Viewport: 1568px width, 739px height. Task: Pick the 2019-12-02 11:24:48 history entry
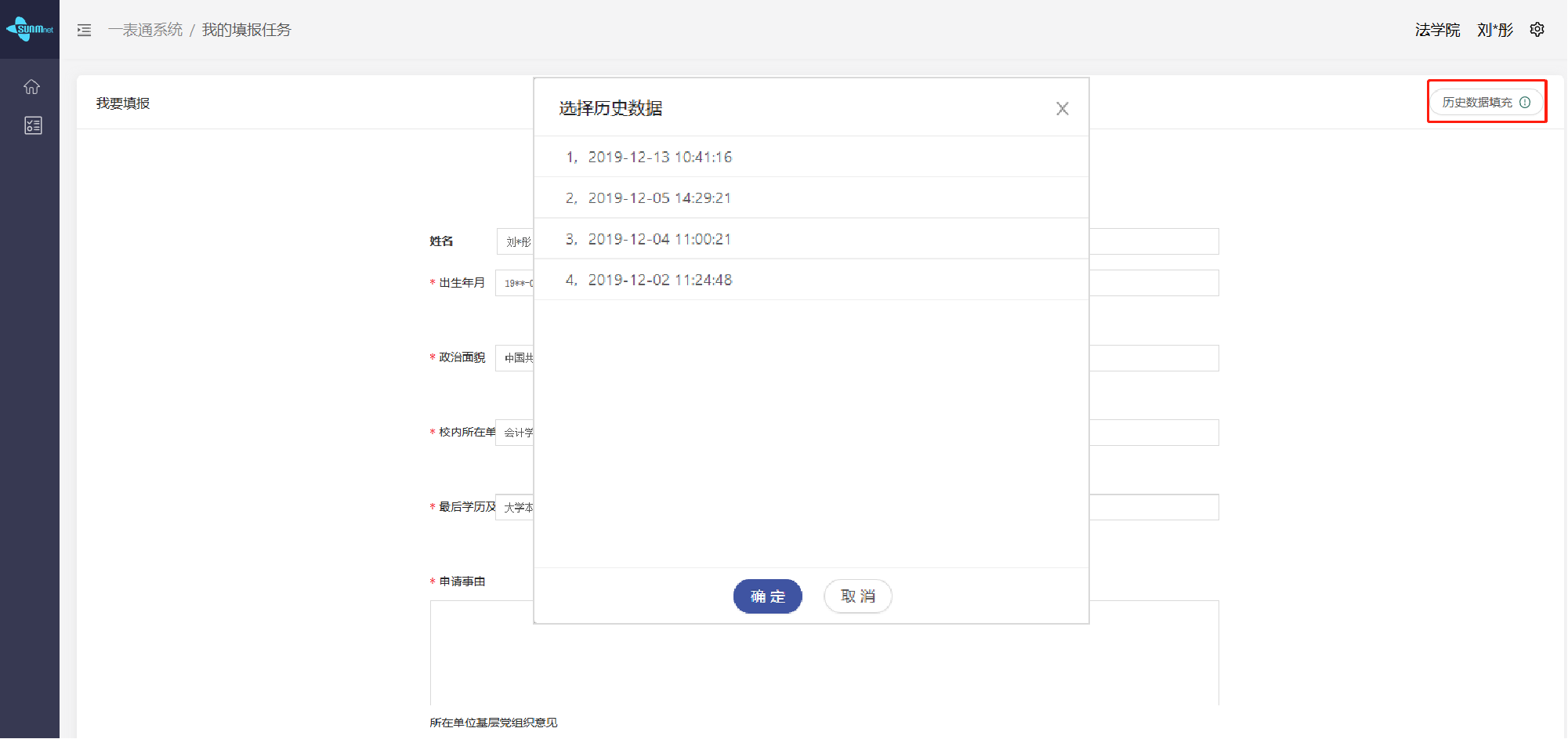[660, 281]
